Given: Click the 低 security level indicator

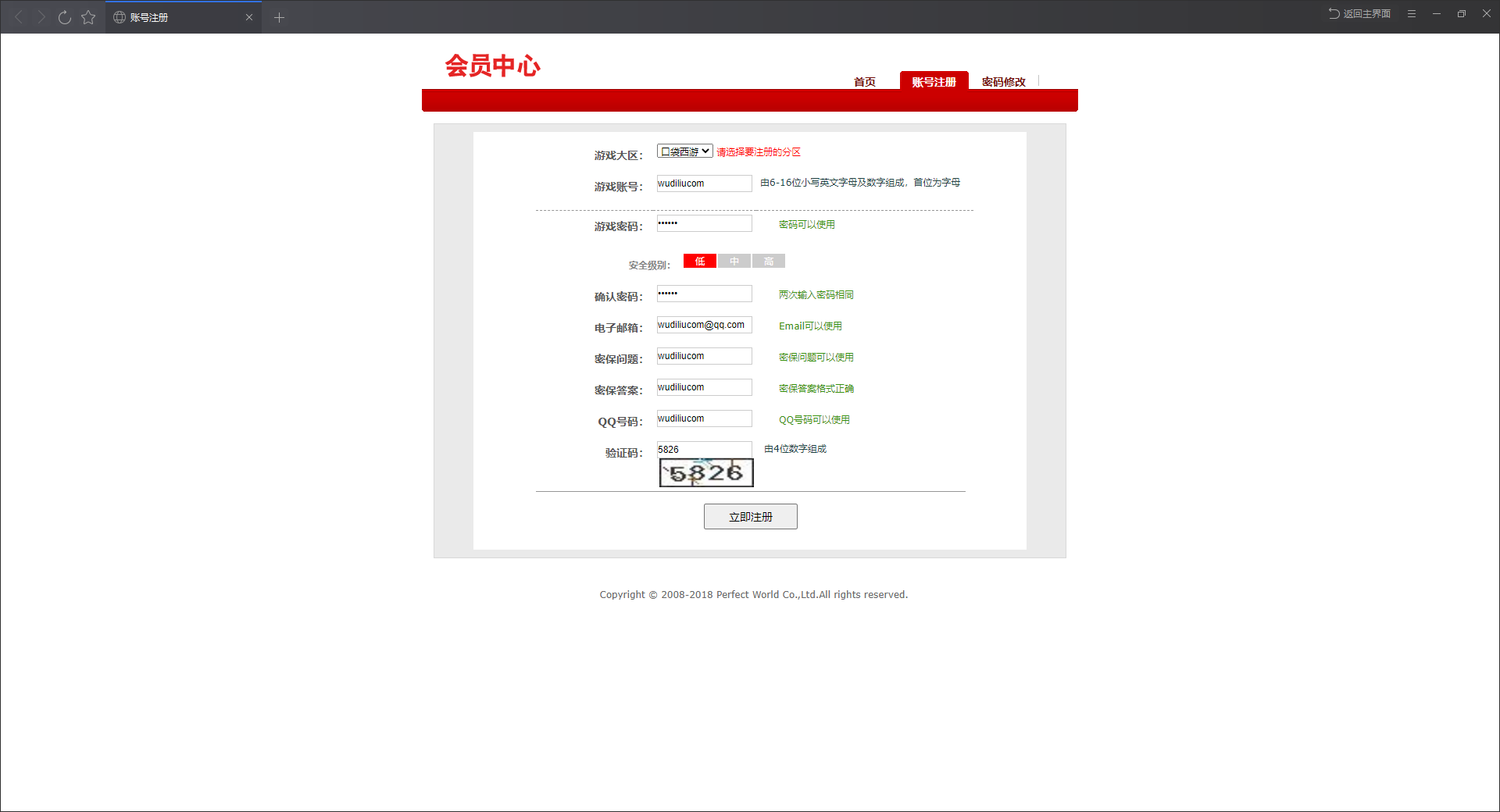Looking at the screenshot, I should (700, 261).
